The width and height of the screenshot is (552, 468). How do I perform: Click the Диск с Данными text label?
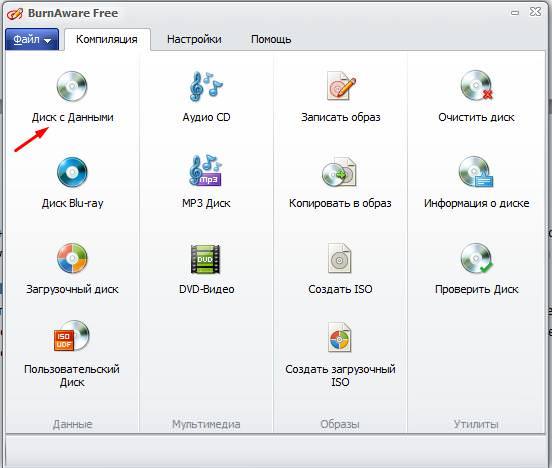(73, 117)
